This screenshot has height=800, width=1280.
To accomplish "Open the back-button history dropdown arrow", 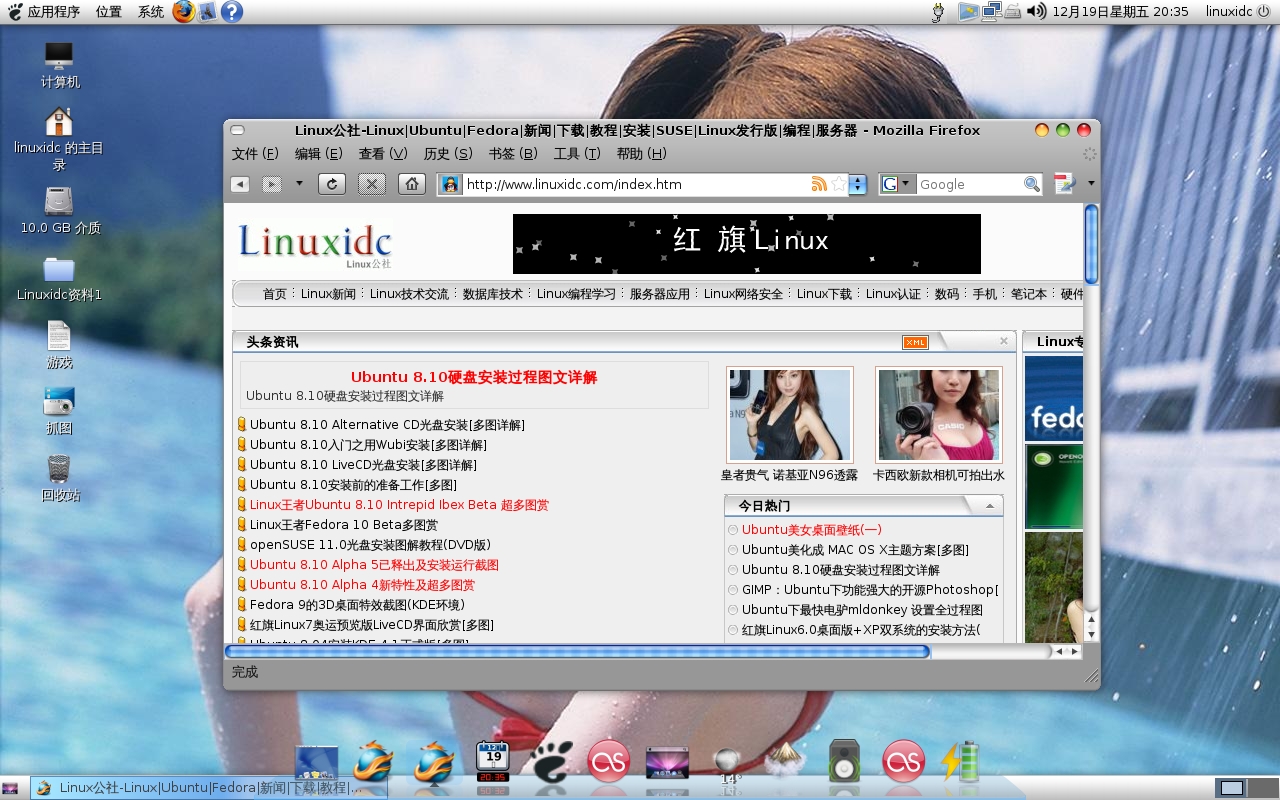I will tap(297, 184).
